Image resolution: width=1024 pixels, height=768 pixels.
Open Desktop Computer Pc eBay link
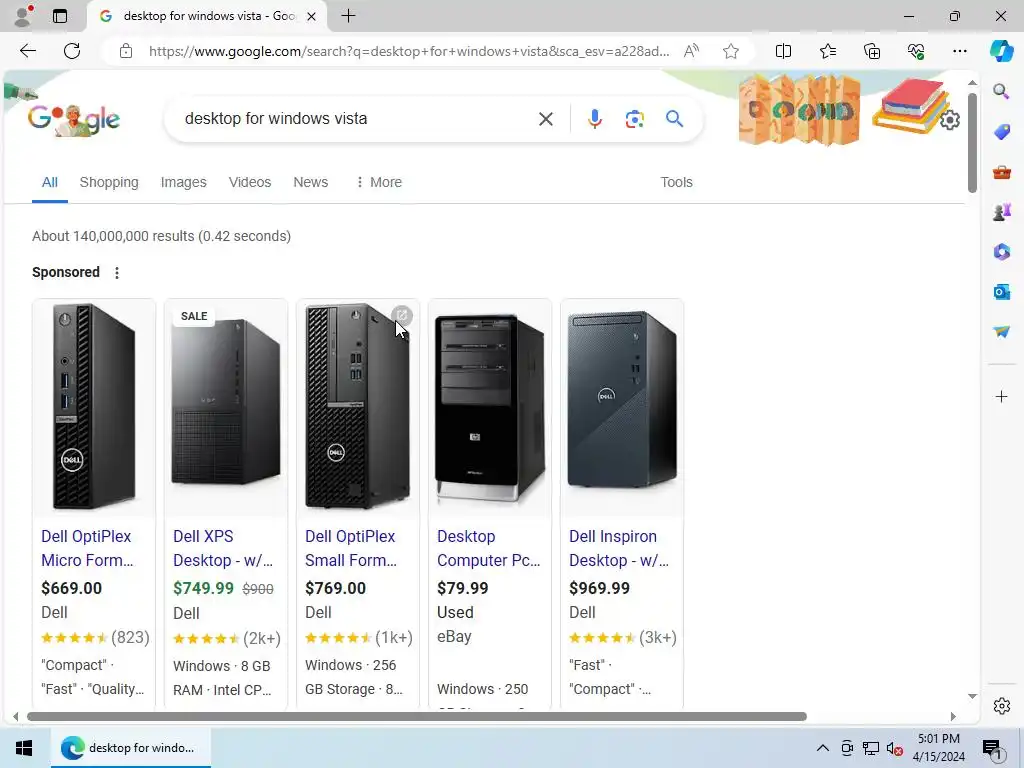488,548
